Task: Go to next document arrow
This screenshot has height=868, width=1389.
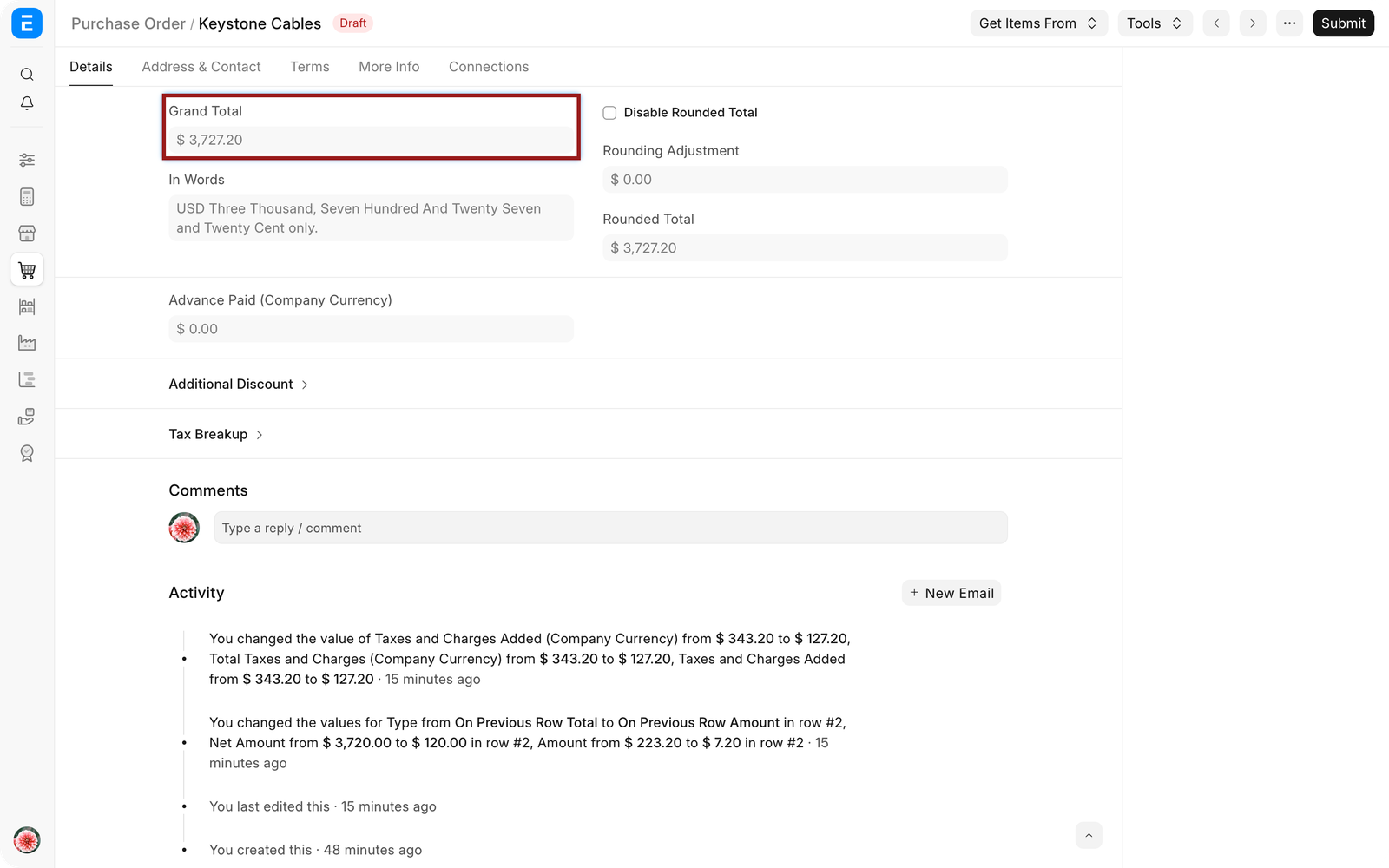Action: (x=1253, y=23)
